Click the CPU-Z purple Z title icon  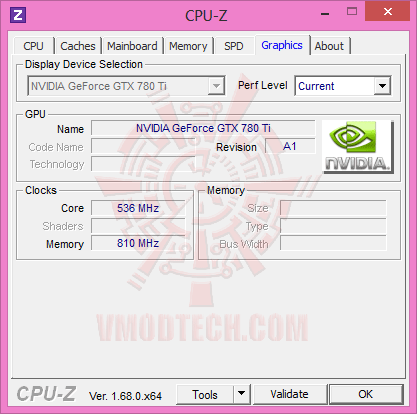(18, 15)
